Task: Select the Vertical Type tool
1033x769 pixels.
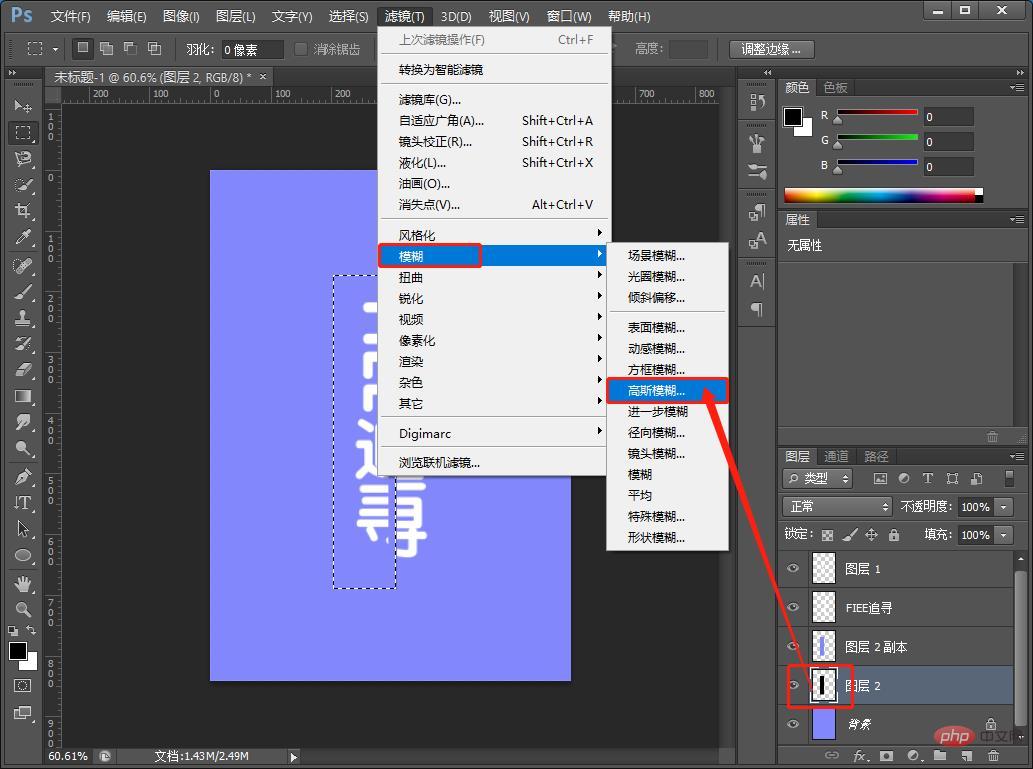Action: point(23,503)
